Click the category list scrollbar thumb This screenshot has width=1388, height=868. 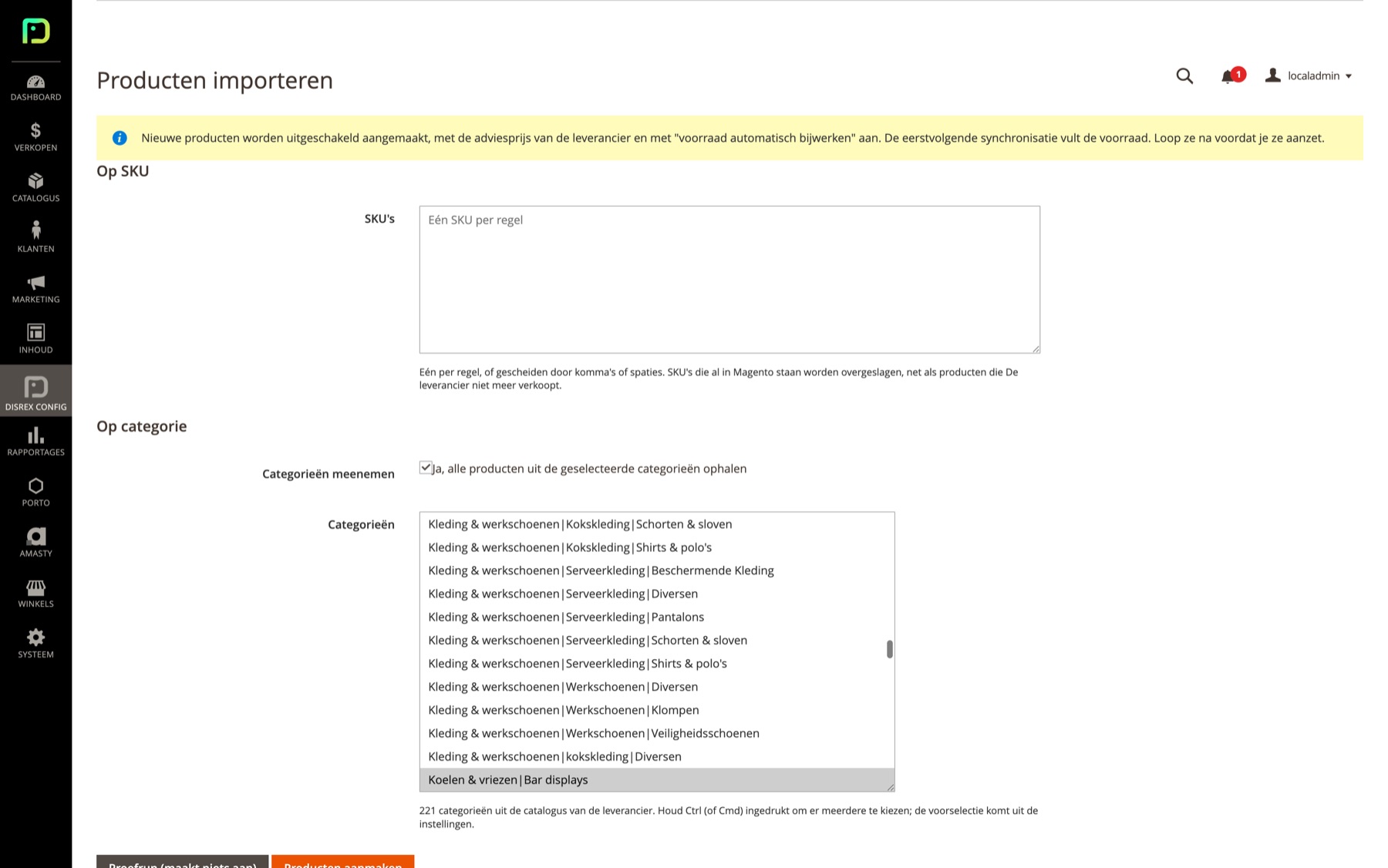tap(889, 649)
